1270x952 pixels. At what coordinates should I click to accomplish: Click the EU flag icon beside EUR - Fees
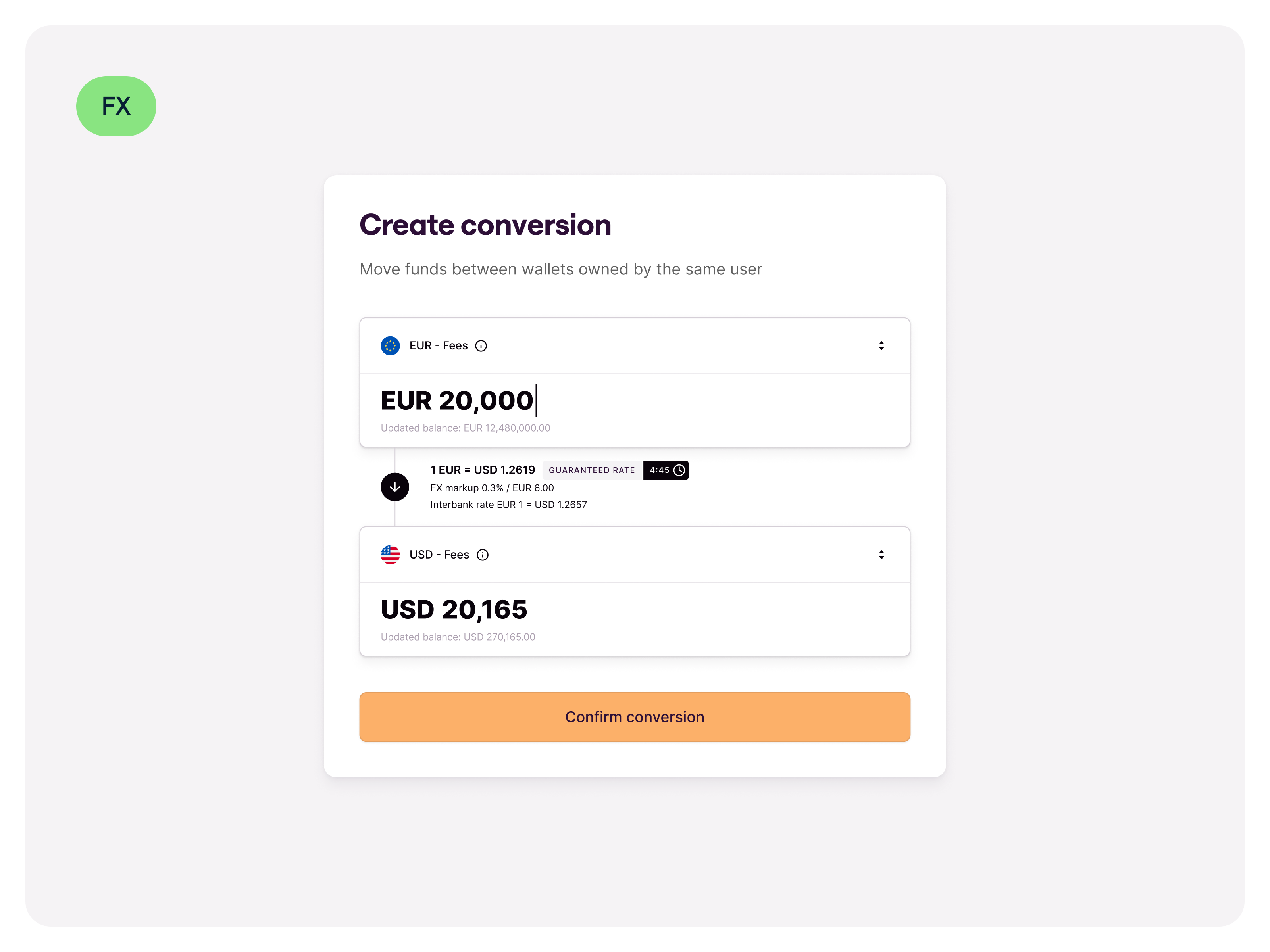(x=391, y=345)
